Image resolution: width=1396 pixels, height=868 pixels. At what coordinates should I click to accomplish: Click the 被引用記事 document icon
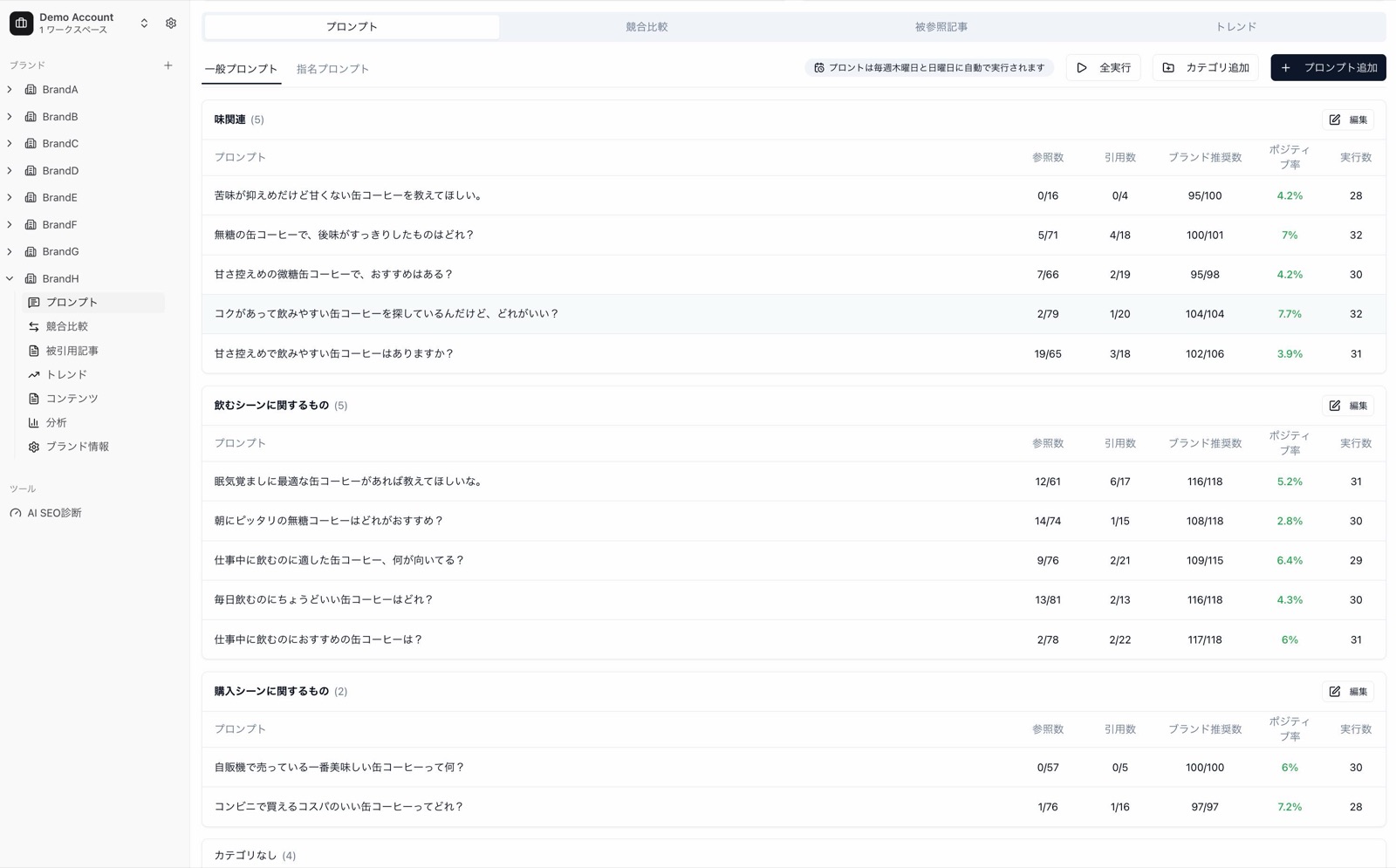click(x=34, y=351)
